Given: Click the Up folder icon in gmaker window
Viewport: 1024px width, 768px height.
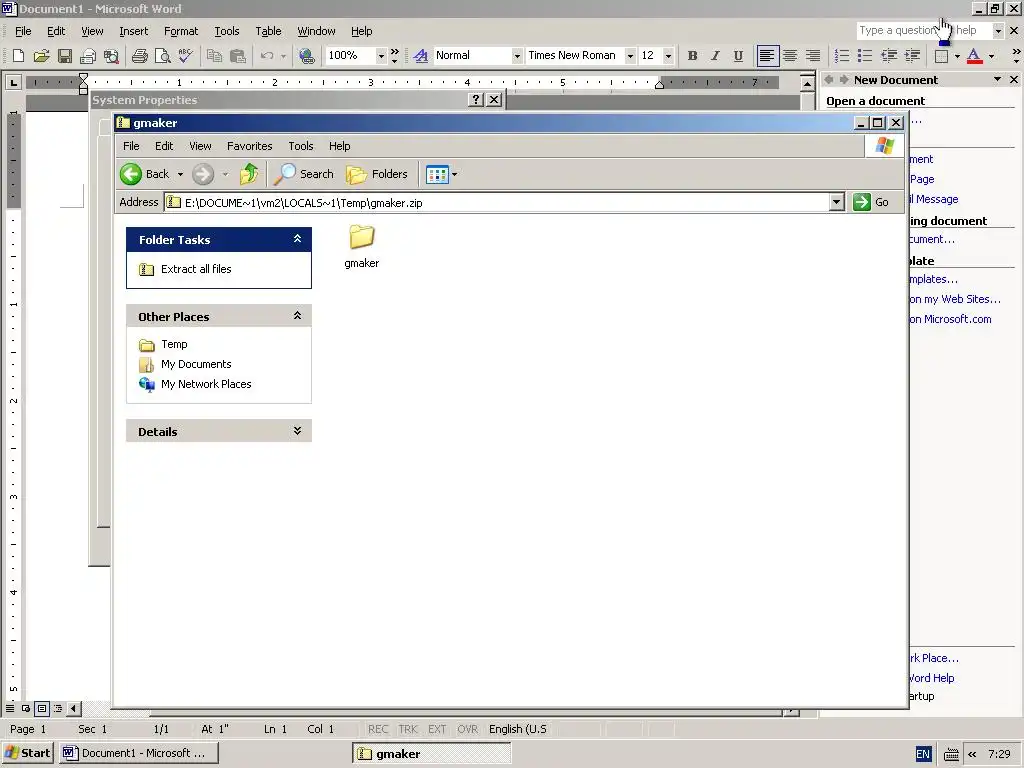Looking at the screenshot, I should (249, 174).
